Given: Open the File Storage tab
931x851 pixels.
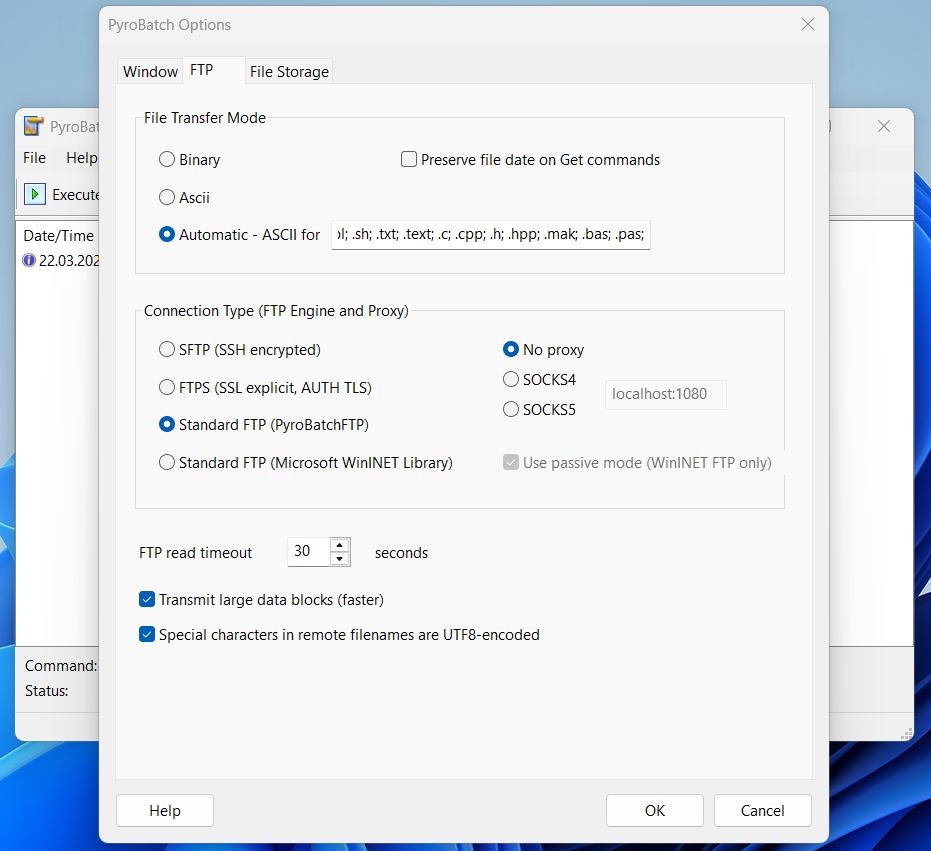Looking at the screenshot, I should tap(289, 72).
